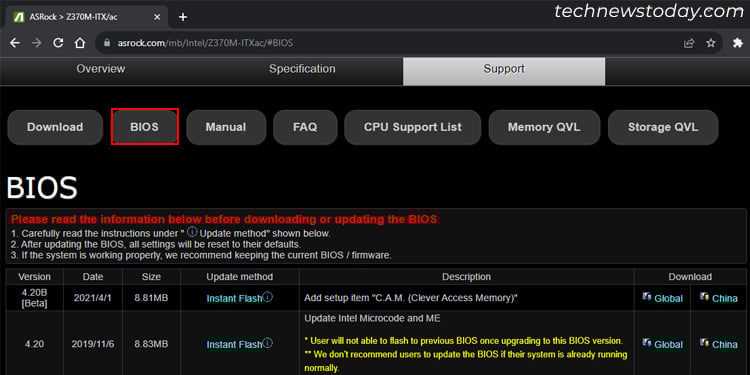750x375 pixels.
Task: Click the BIOS button
Action: coord(144,127)
